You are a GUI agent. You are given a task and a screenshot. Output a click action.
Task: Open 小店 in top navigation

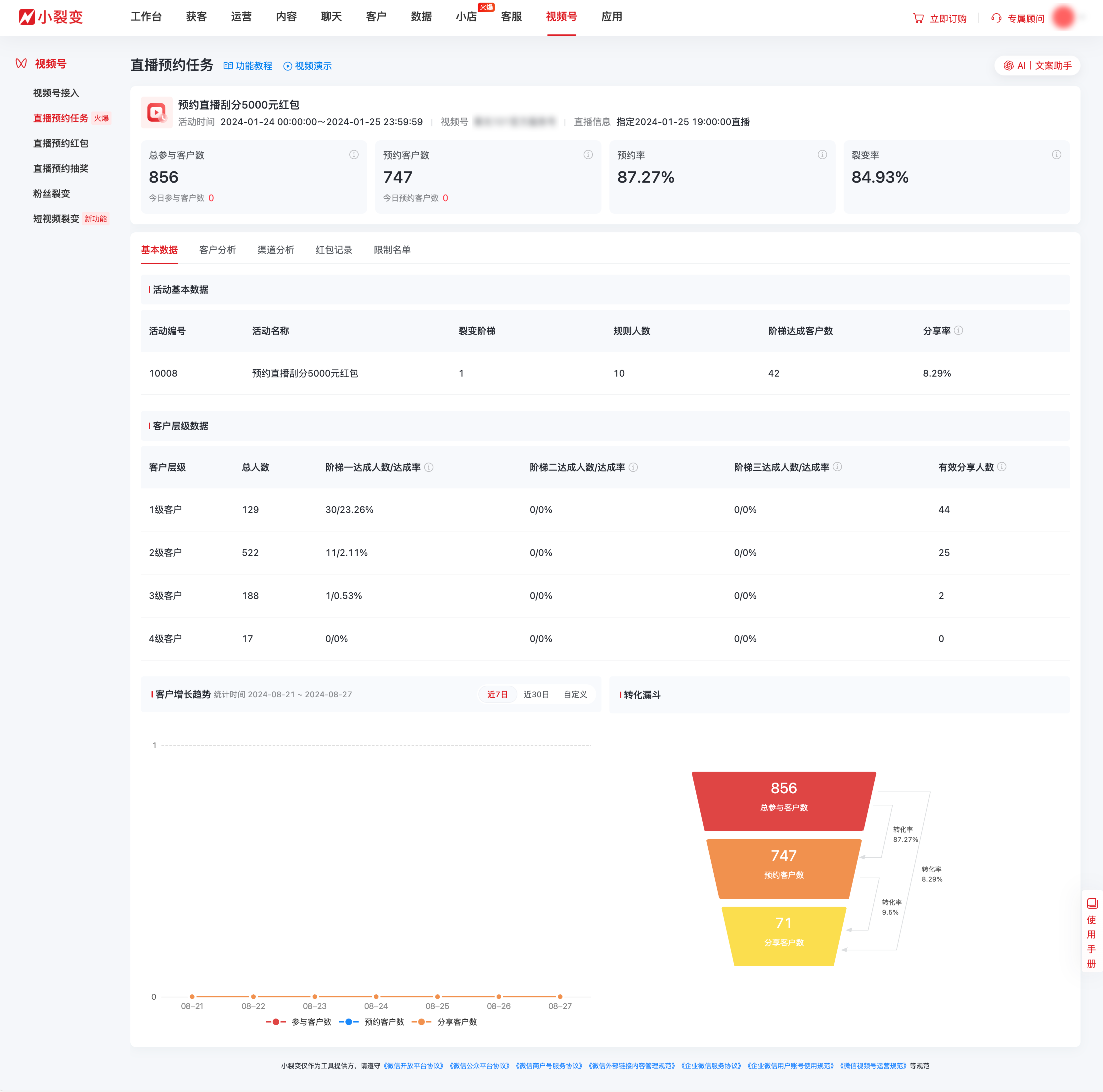(x=466, y=17)
